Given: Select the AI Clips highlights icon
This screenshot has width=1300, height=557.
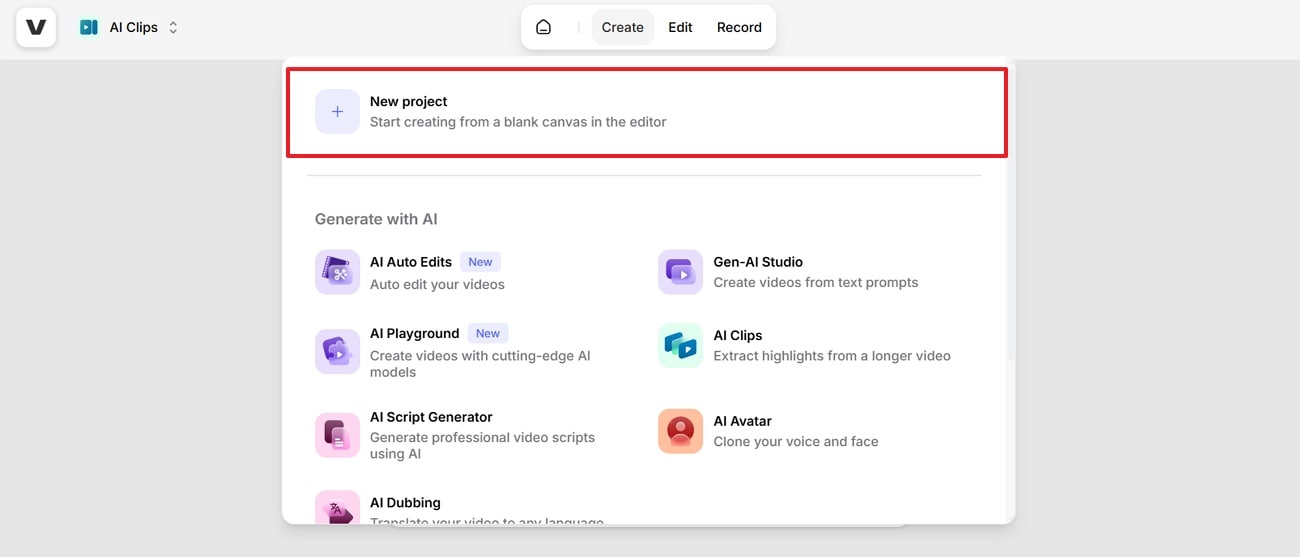Looking at the screenshot, I should [680, 345].
